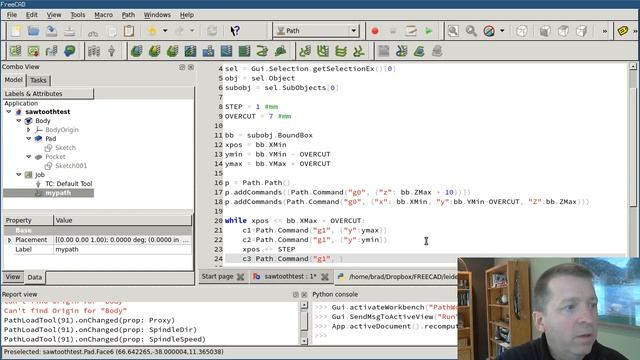Click the blue dressup icon beside greyed icon

coord(419,51)
